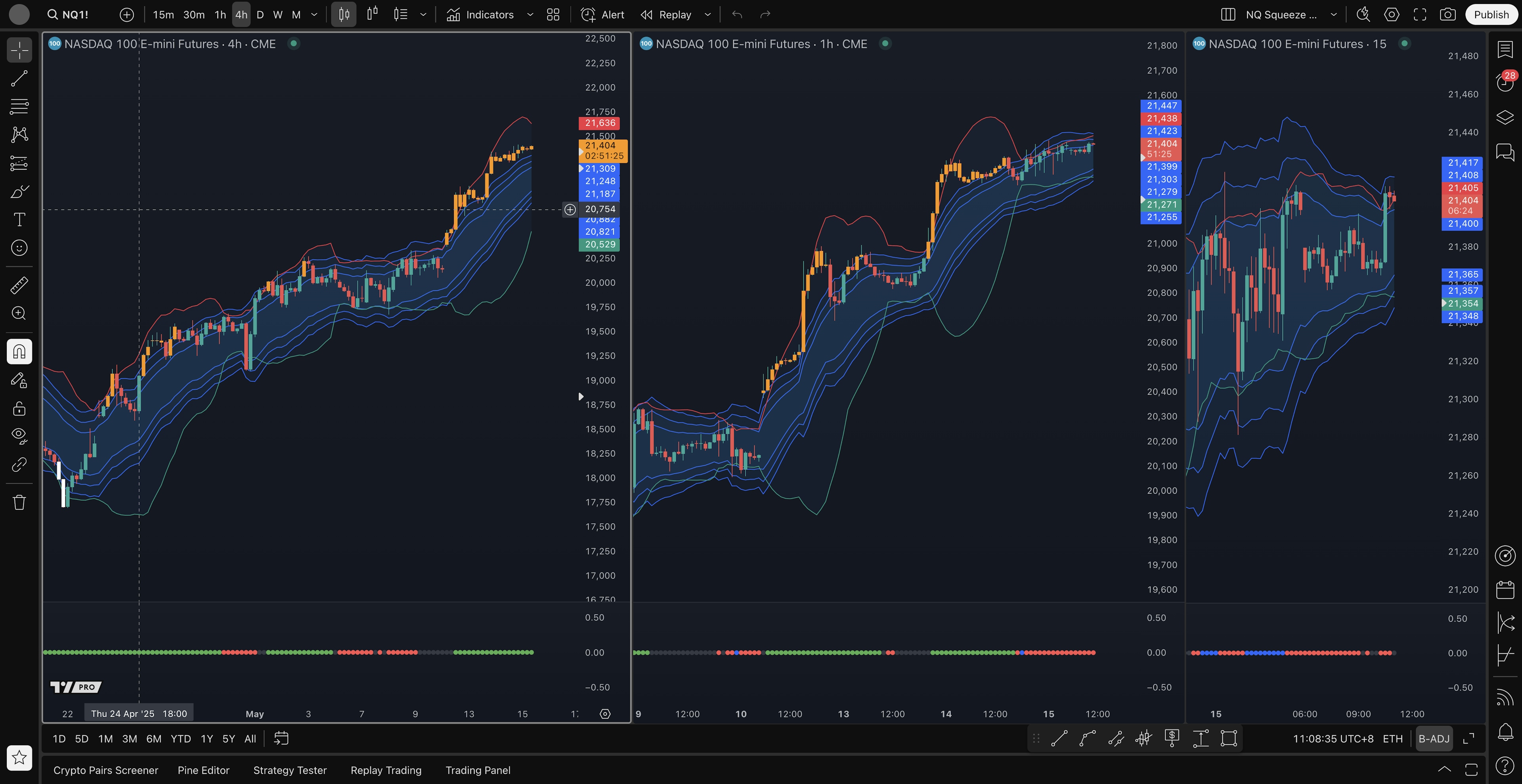Viewport: 1522px width, 784px height.
Task: Toggle the B-ADJ back-adjustment button
Action: click(1433, 738)
